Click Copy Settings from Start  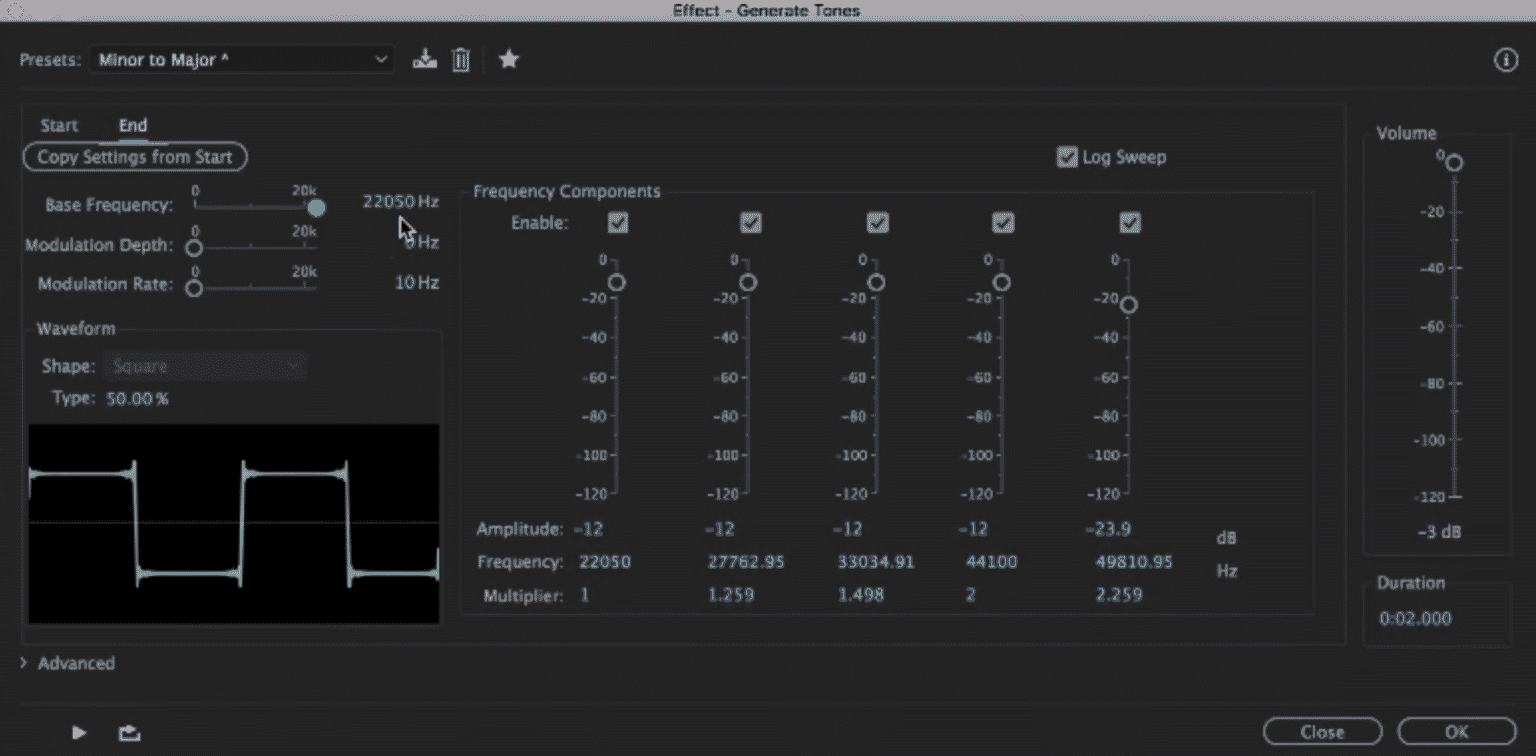tap(134, 157)
